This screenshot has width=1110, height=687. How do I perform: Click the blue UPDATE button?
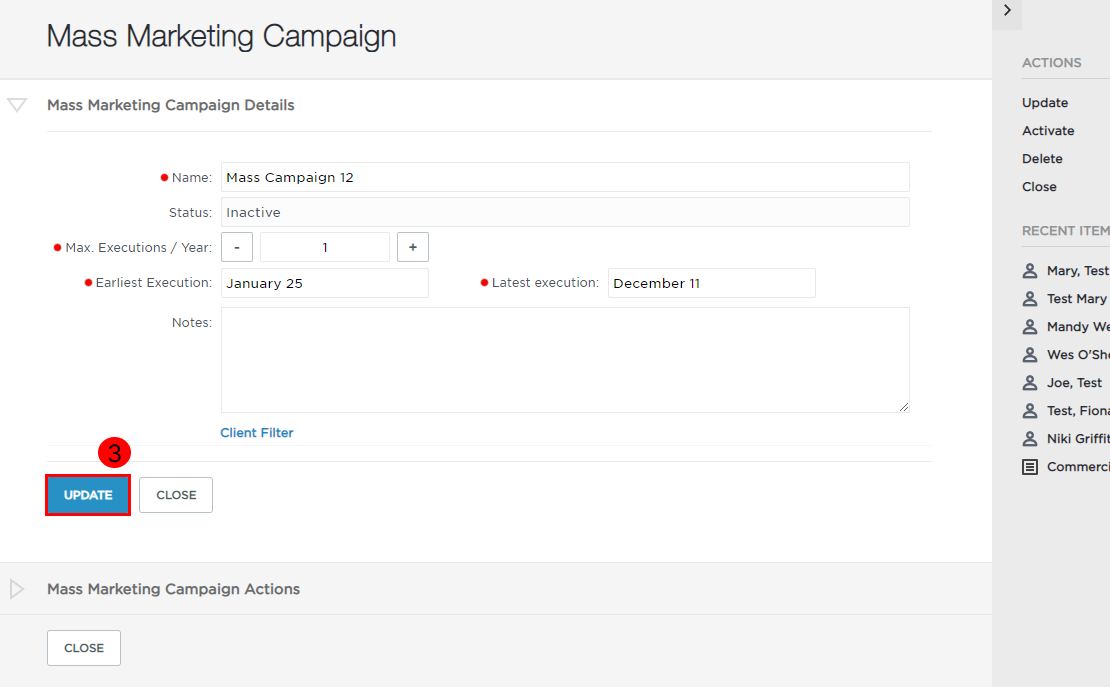pyautogui.click(x=88, y=495)
